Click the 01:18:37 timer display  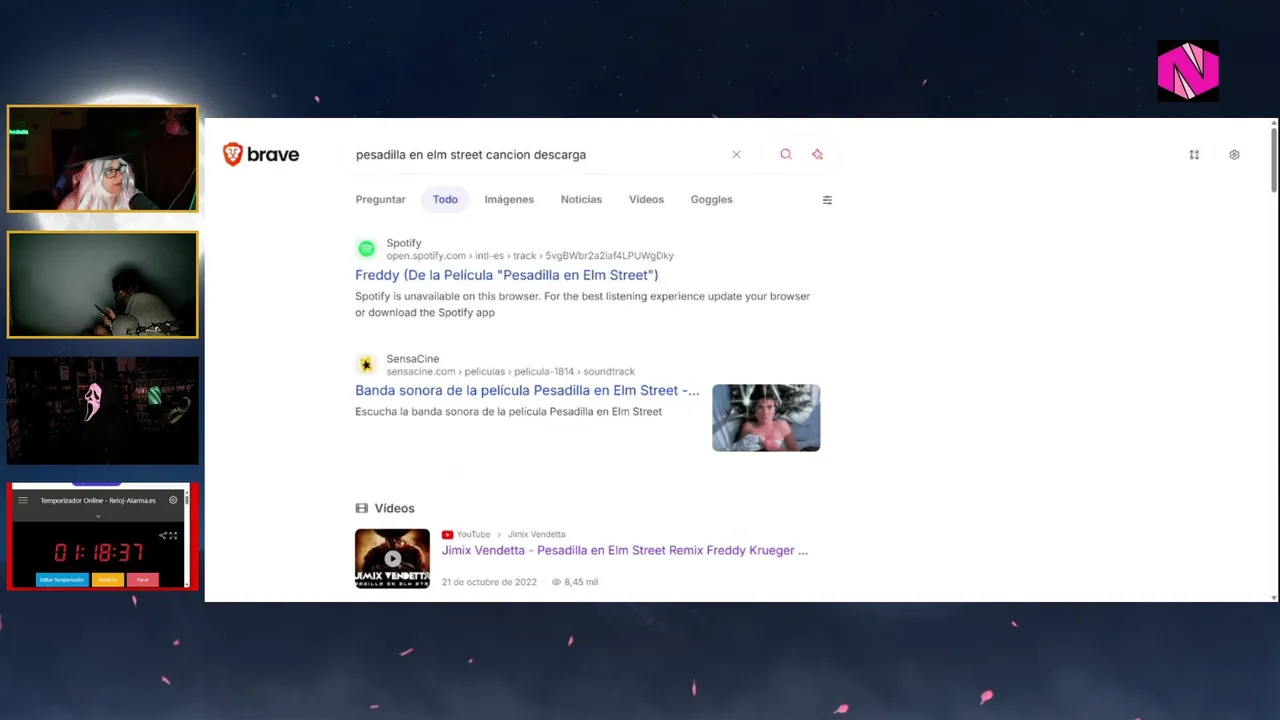[98, 553]
